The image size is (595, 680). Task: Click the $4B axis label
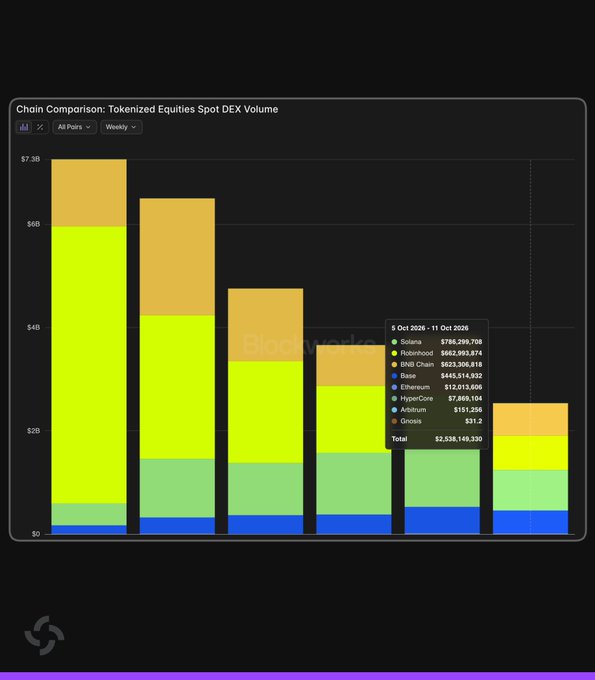coord(33,327)
